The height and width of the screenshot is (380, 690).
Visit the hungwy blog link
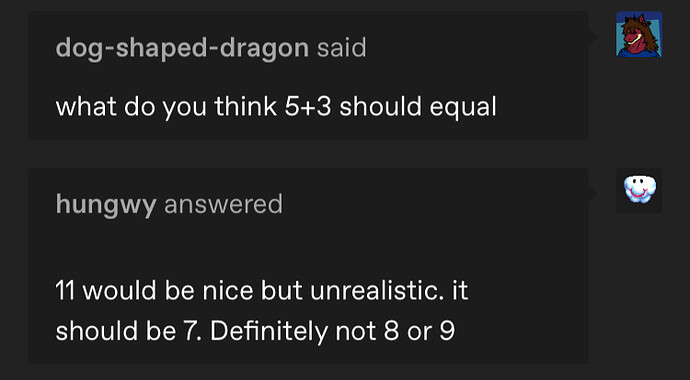click(106, 205)
